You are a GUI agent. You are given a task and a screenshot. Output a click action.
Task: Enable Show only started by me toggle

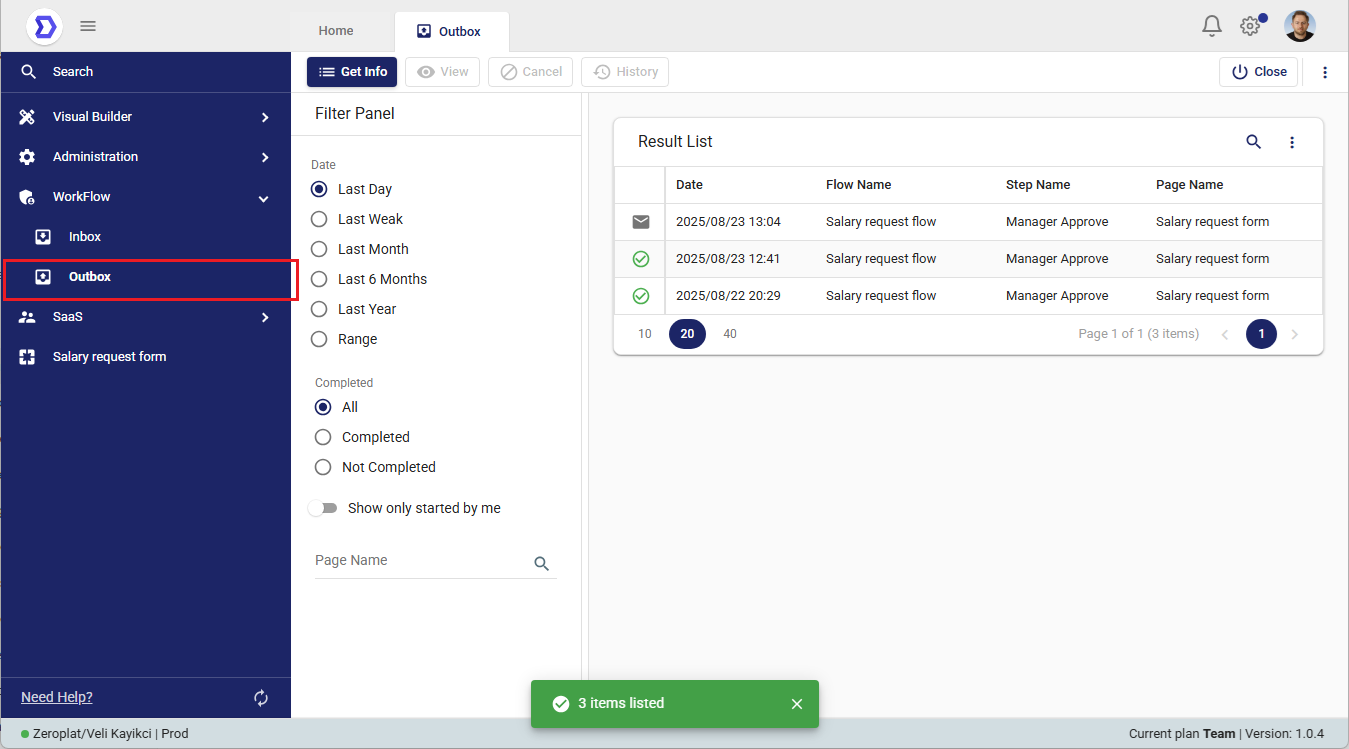click(323, 508)
